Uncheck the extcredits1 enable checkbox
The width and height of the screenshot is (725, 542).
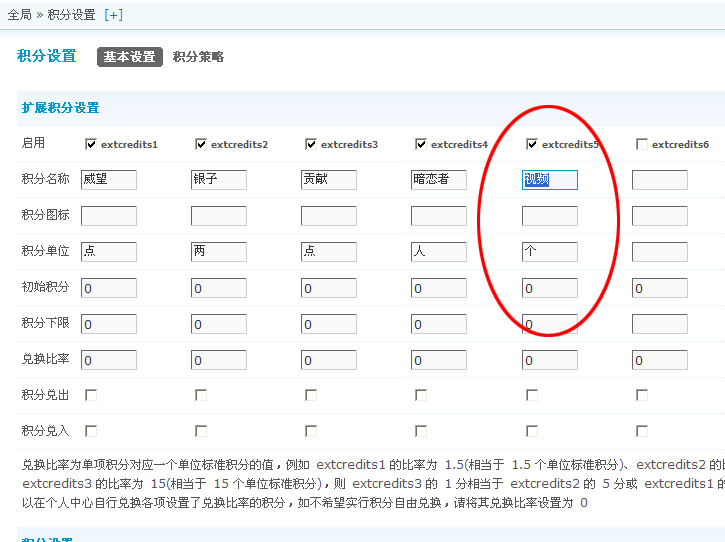[91, 144]
